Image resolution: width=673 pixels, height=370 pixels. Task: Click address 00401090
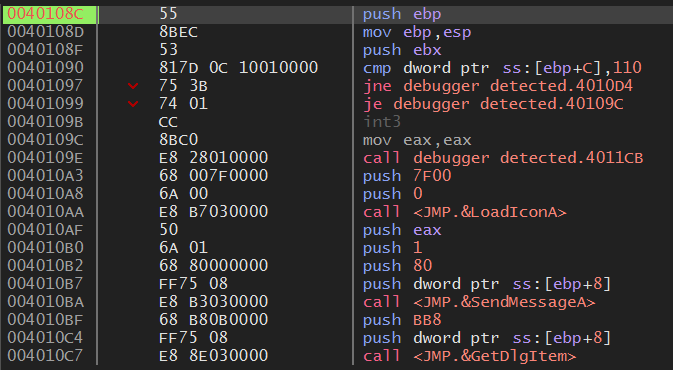tap(45, 68)
